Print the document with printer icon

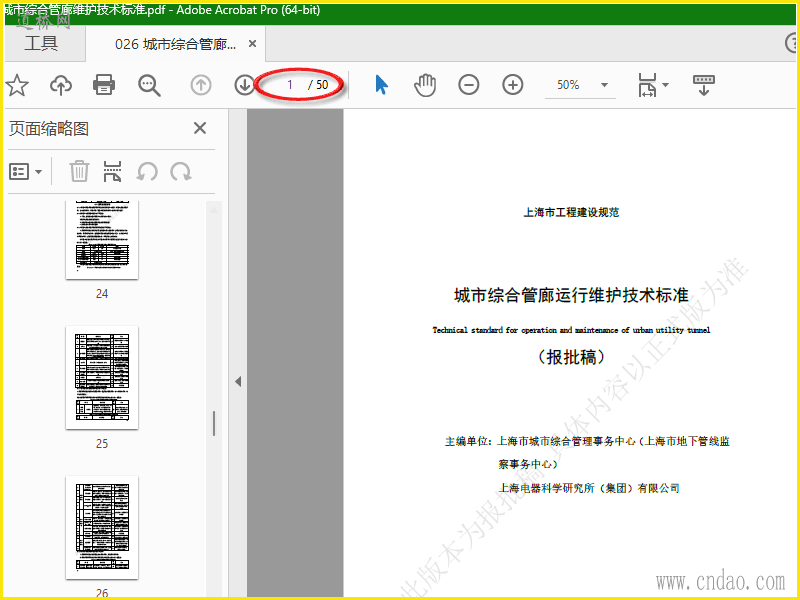click(x=104, y=85)
